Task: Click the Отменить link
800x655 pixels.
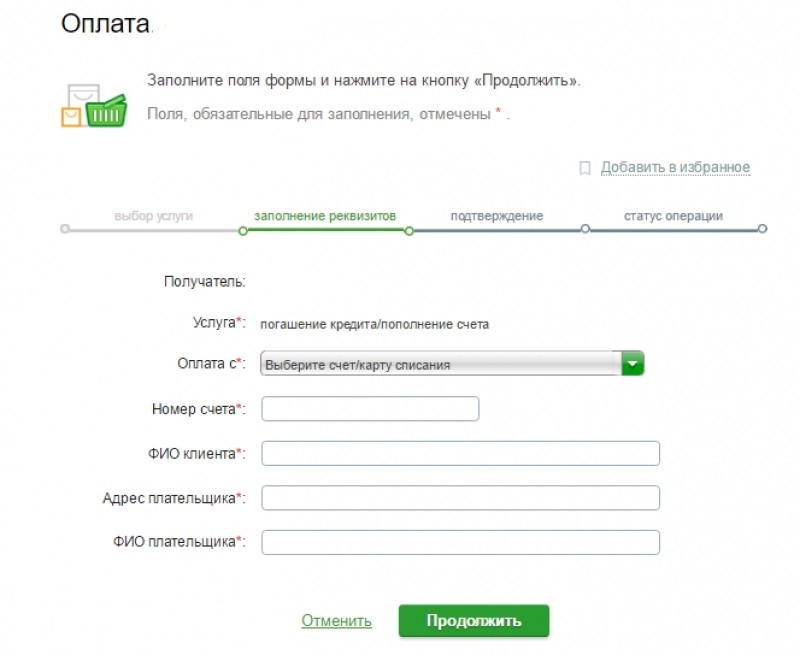Action: coord(336,620)
